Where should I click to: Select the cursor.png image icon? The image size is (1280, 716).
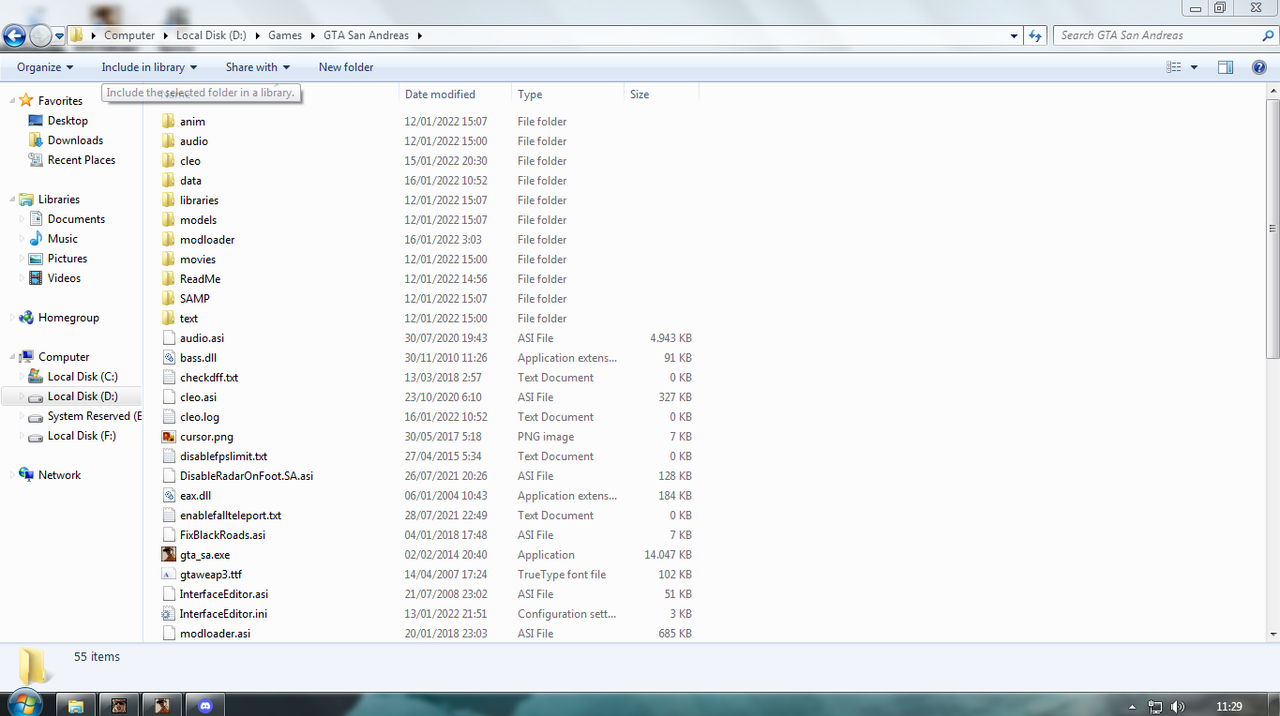coord(169,436)
